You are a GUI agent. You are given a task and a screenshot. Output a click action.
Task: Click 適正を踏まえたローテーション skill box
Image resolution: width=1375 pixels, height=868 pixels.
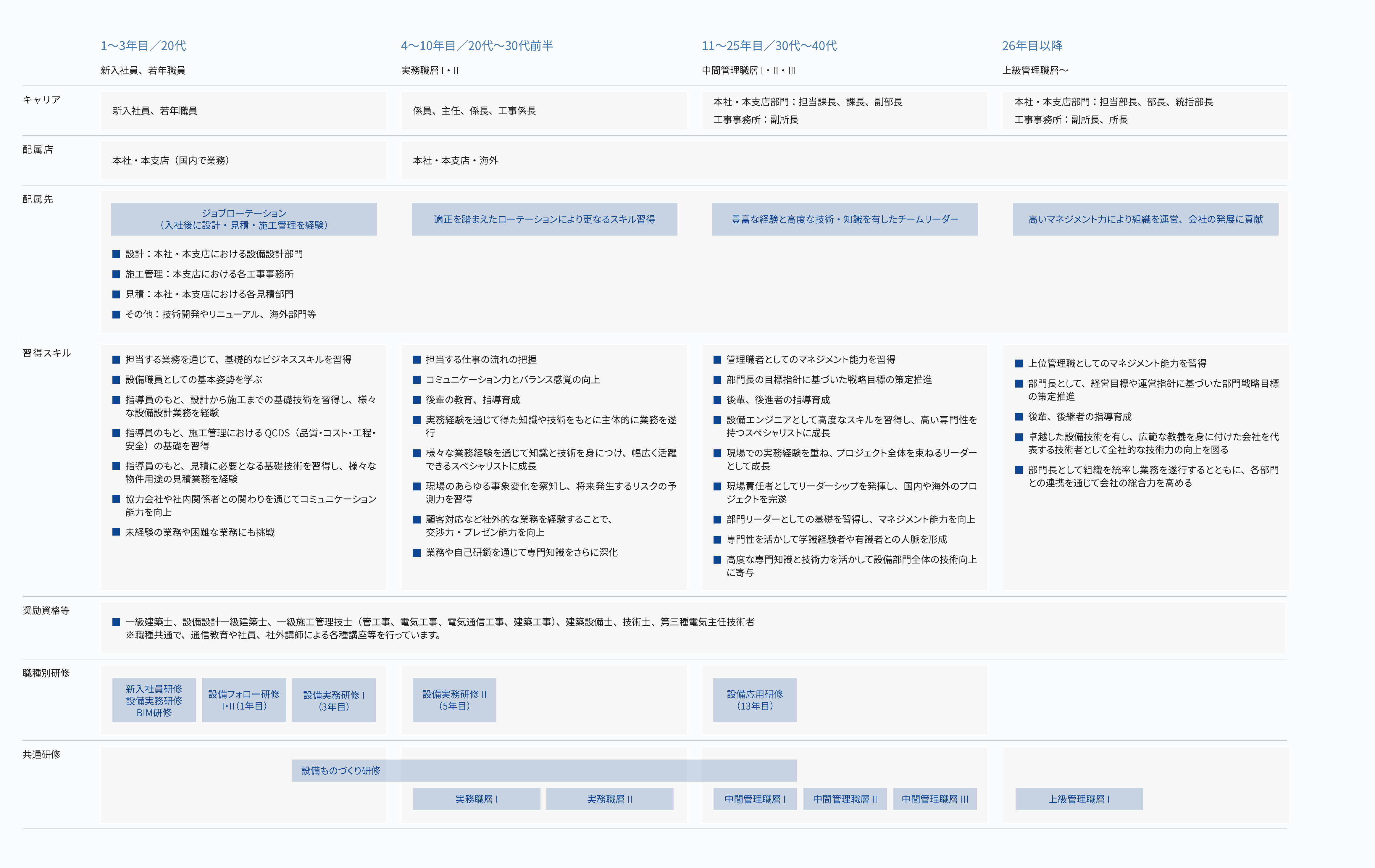(x=544, y=219)
